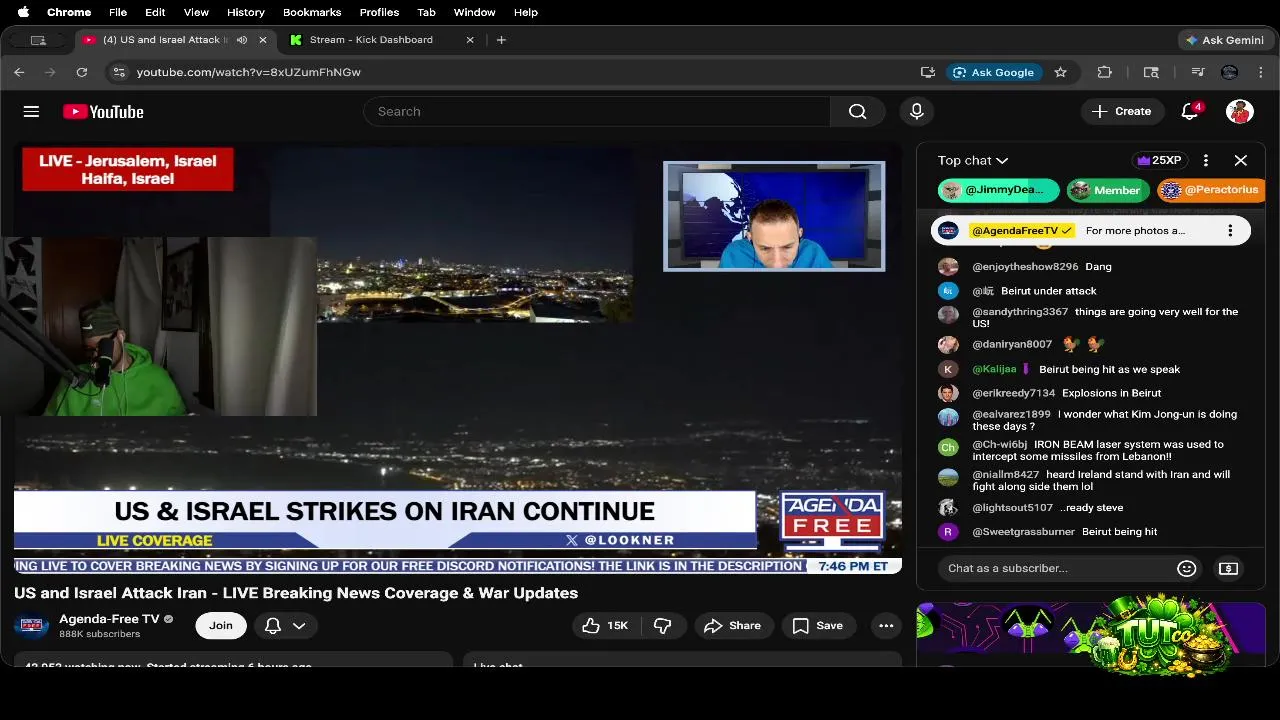Open live chat options menu
1280x720 pixels.
[x=1206, y=160]
